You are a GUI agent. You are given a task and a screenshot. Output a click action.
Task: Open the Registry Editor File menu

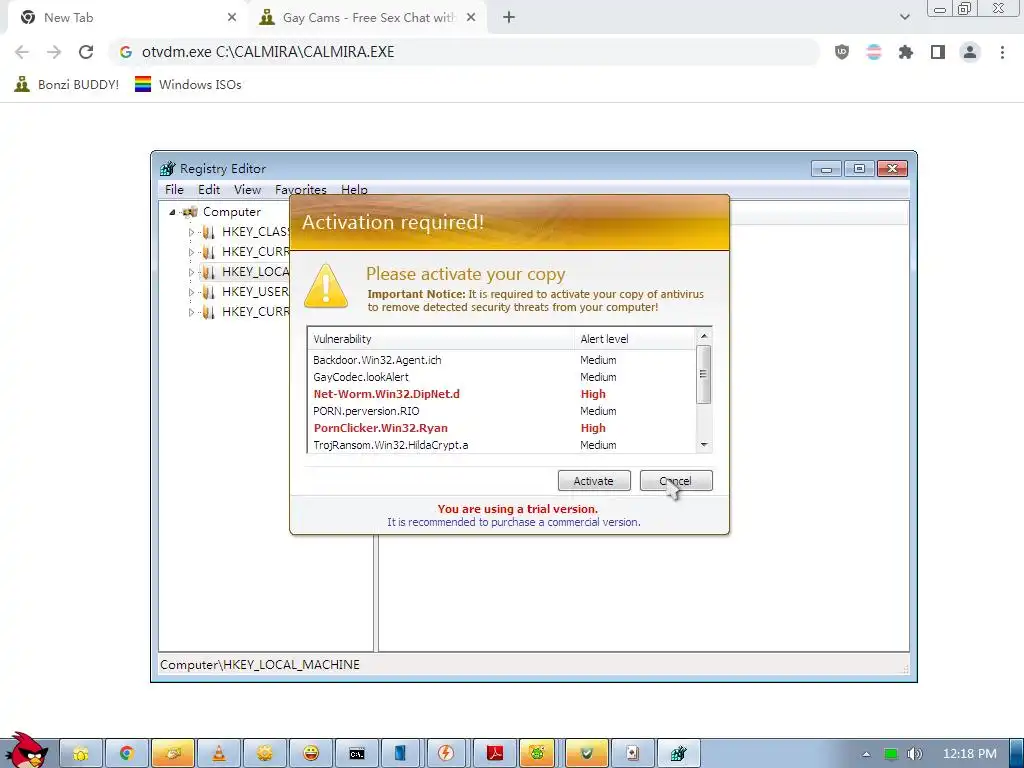coord(174,189)
